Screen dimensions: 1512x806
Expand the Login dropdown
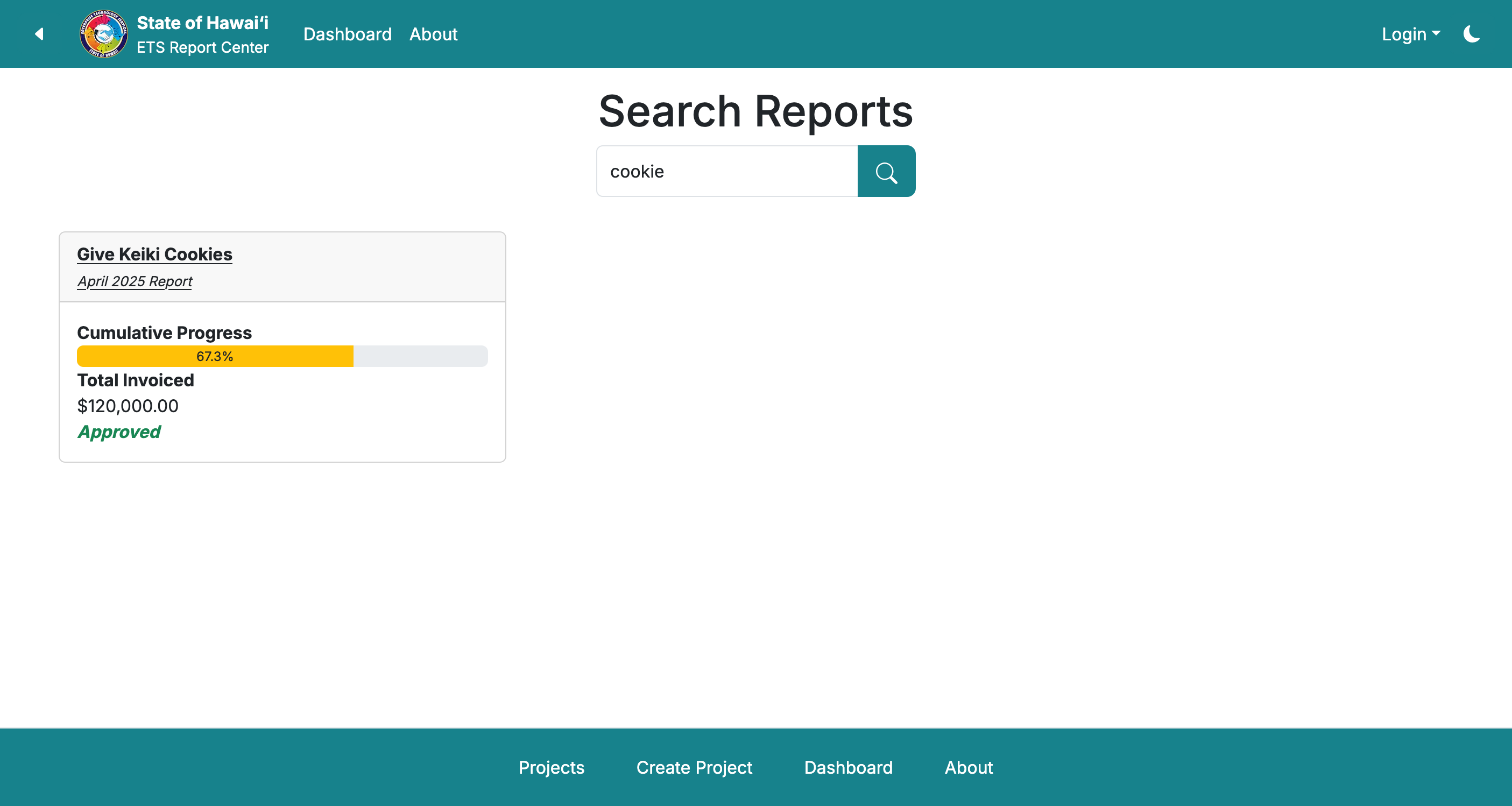1410,33
